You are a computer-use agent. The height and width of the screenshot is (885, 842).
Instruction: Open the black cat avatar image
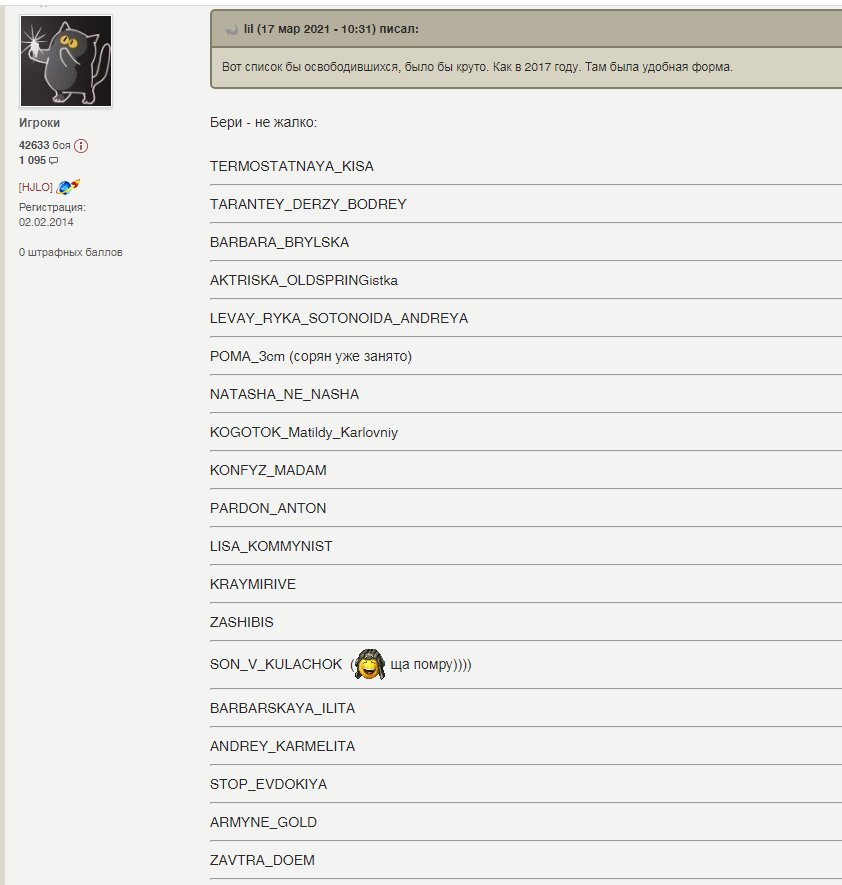point(66,61)
